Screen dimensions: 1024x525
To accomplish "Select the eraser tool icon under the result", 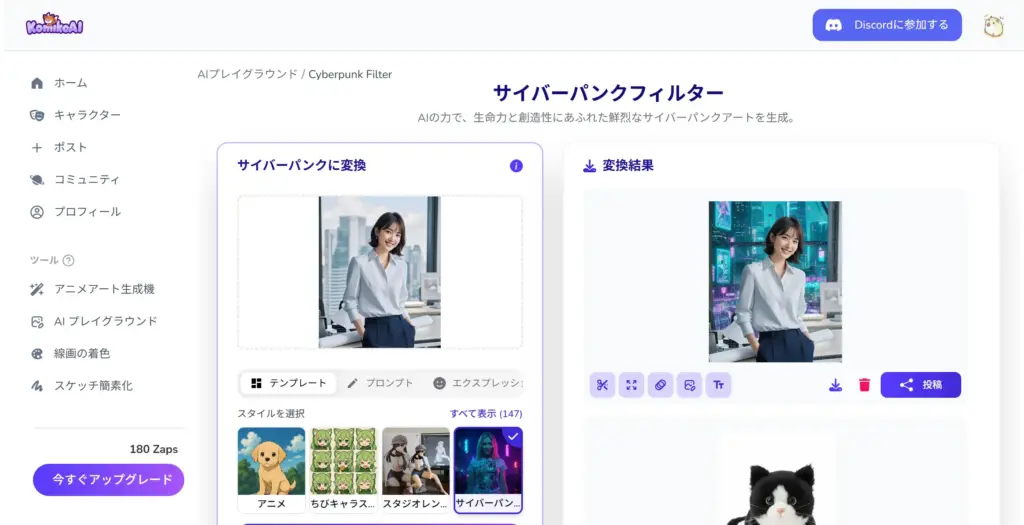I will click(x=660, y=385).
